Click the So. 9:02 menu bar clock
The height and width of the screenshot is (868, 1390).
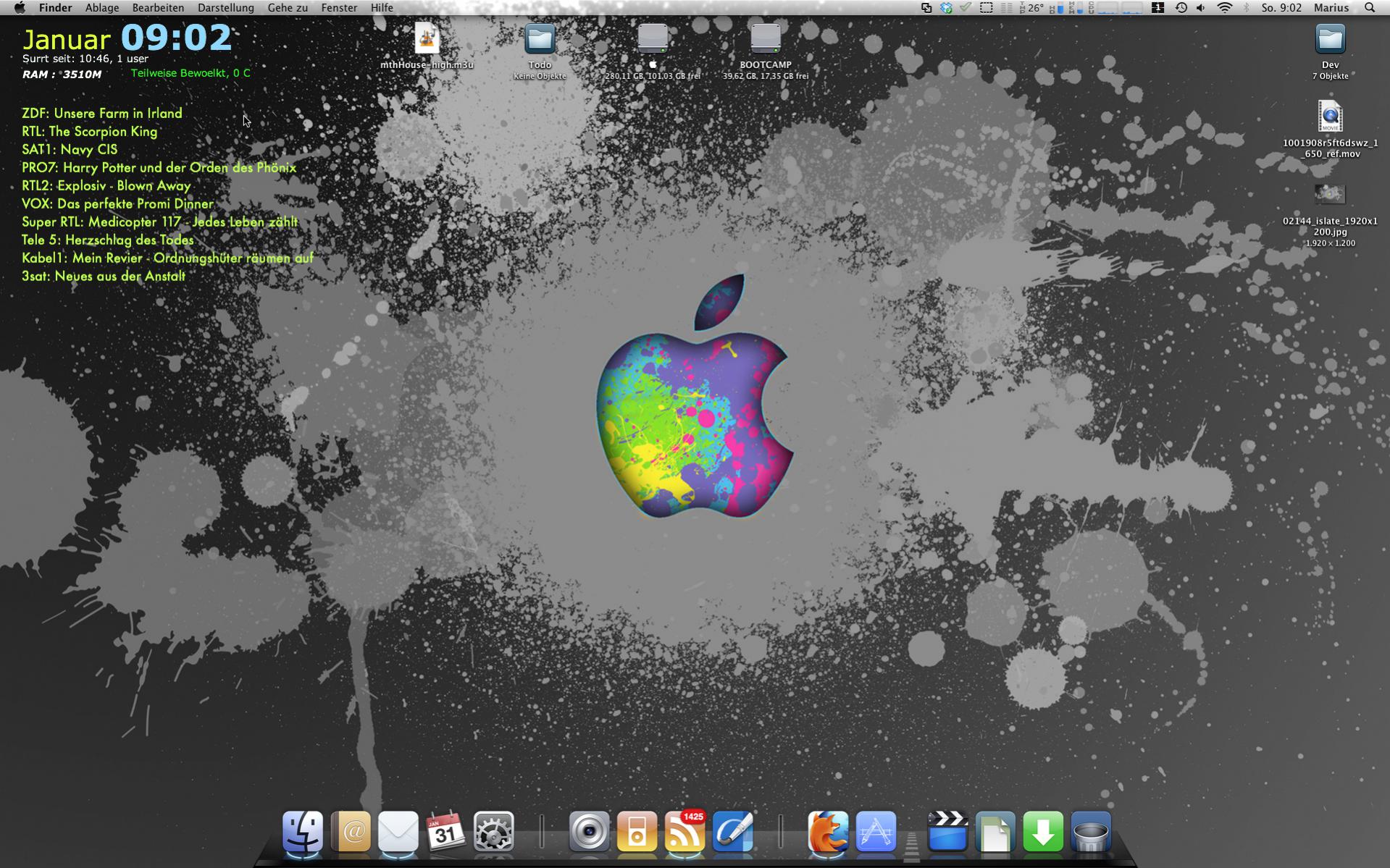(x=1281, y=8)
